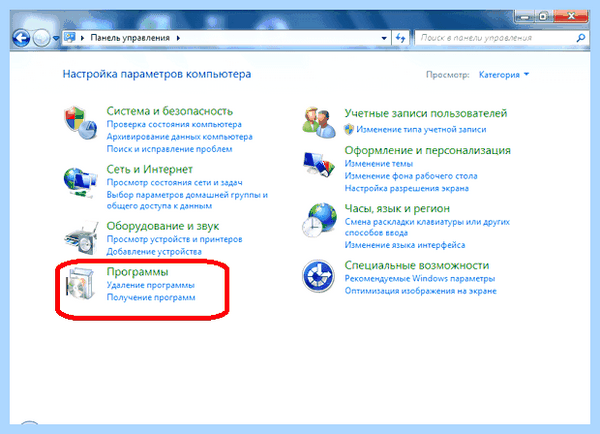600x434 pixels.
Task: Open the Категория view dropdown
Action: [x=504, y=75]
